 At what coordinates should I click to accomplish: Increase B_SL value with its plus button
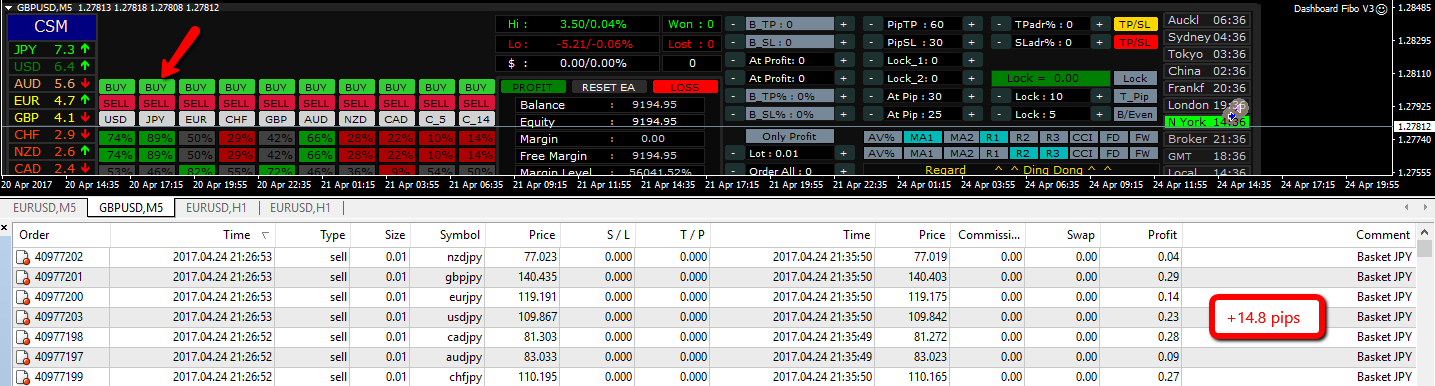843,42
